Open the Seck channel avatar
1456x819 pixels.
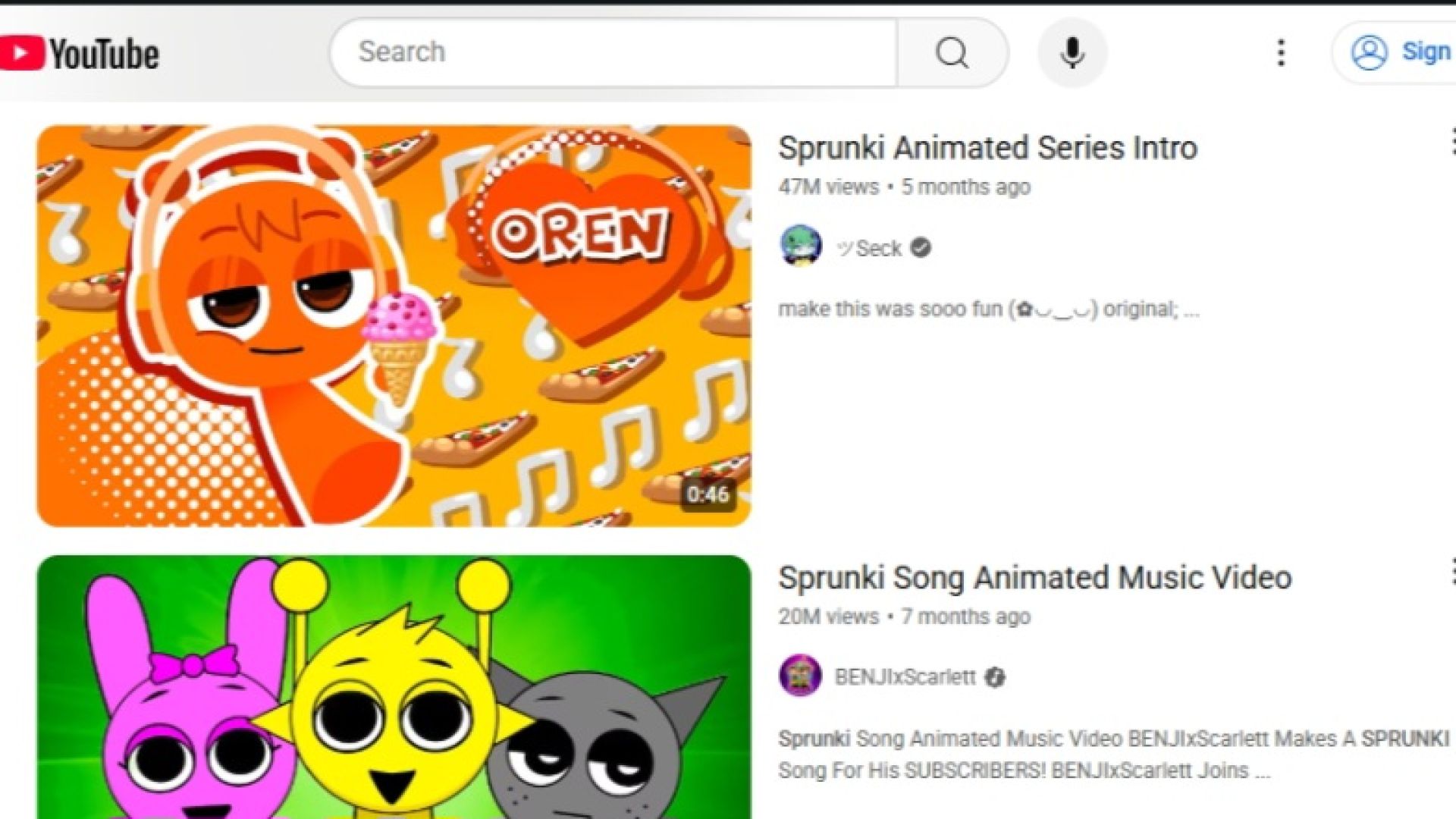pos(800,246)
